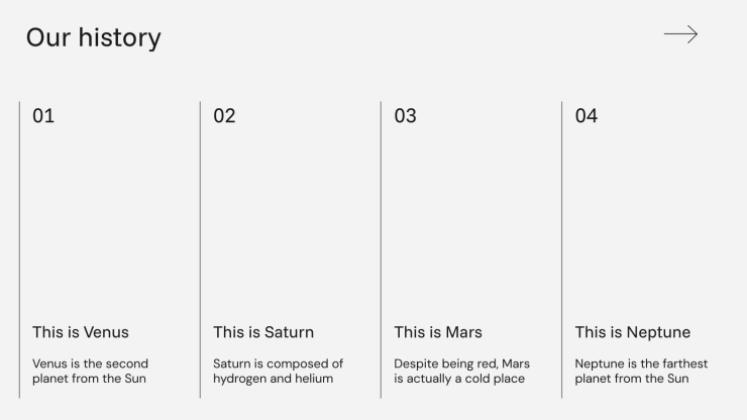Image resolution: width=747 pixels, height=420 pixels.
Task: Click the vertical divider left of 02
Action: point(200,250)
